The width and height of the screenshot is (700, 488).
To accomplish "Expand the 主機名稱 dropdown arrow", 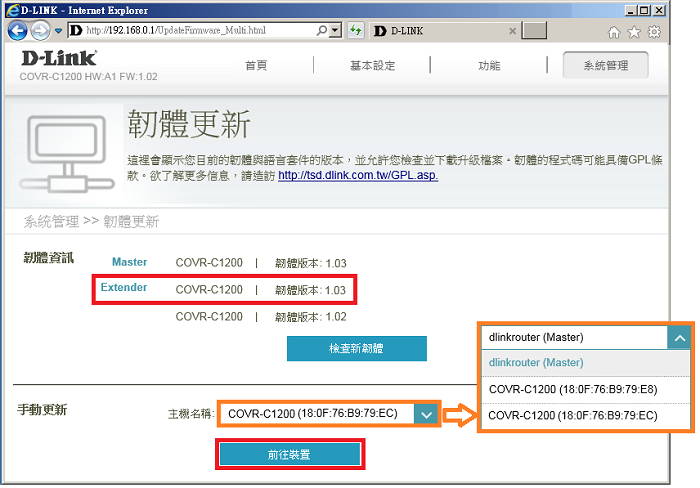I will pos(427,413).
